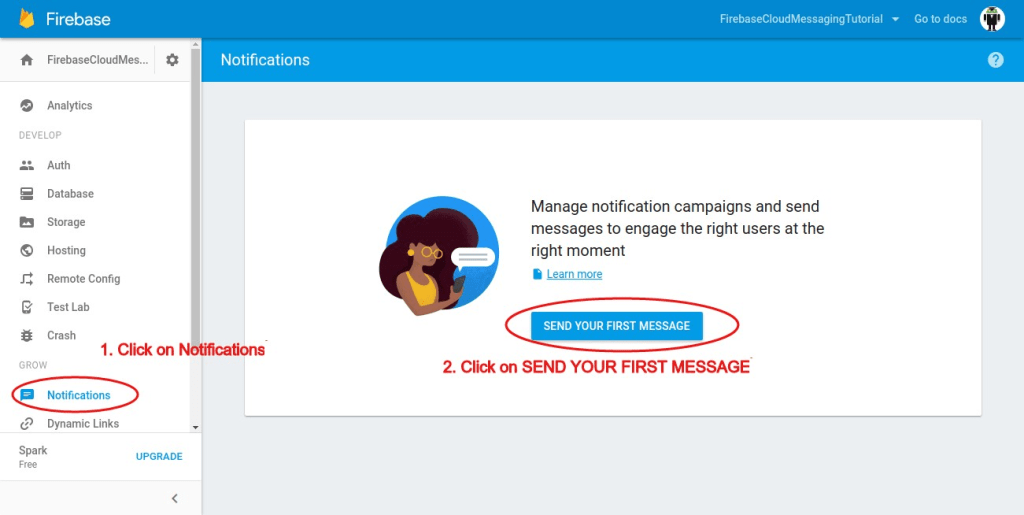This screenshot has height=515, width=1024.
Task: Click the Hosting globe icon
Action: point(27,251)
